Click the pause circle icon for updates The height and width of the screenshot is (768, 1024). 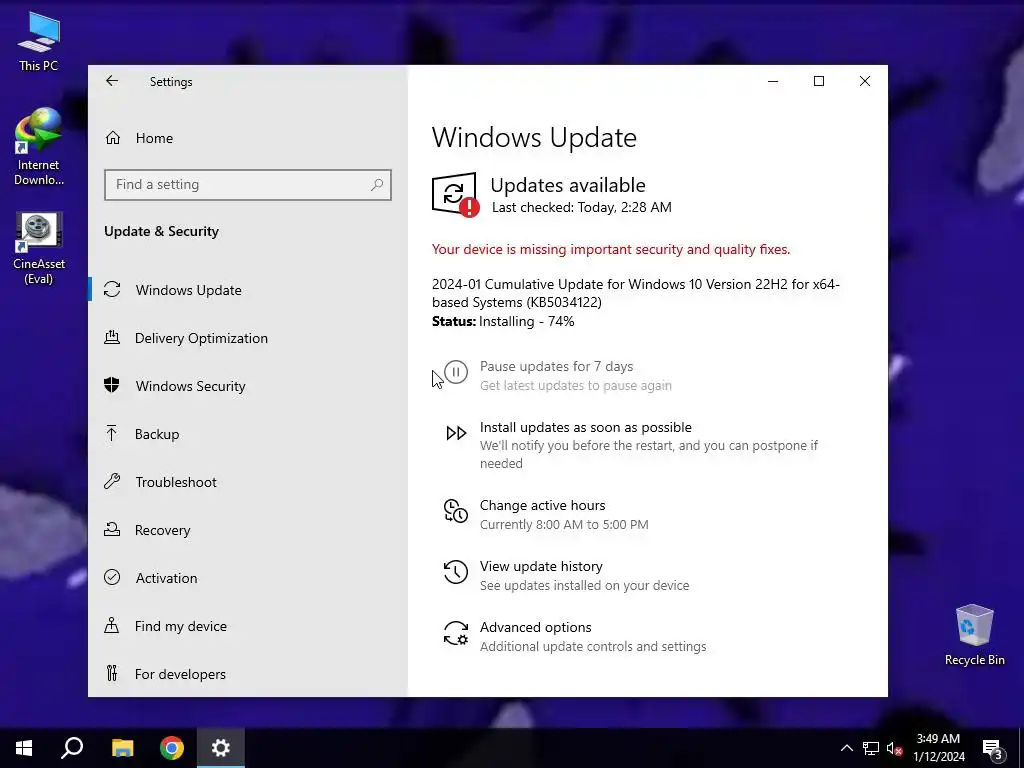pyautogui.click(x=456, y=373)
